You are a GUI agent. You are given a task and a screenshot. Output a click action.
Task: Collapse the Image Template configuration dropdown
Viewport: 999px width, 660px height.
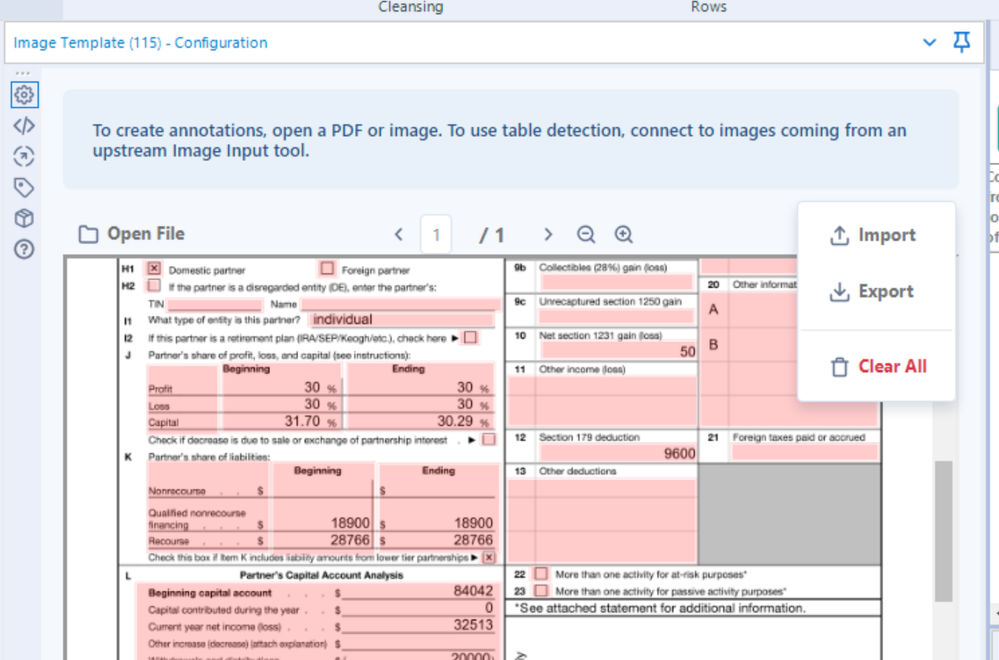930,43
